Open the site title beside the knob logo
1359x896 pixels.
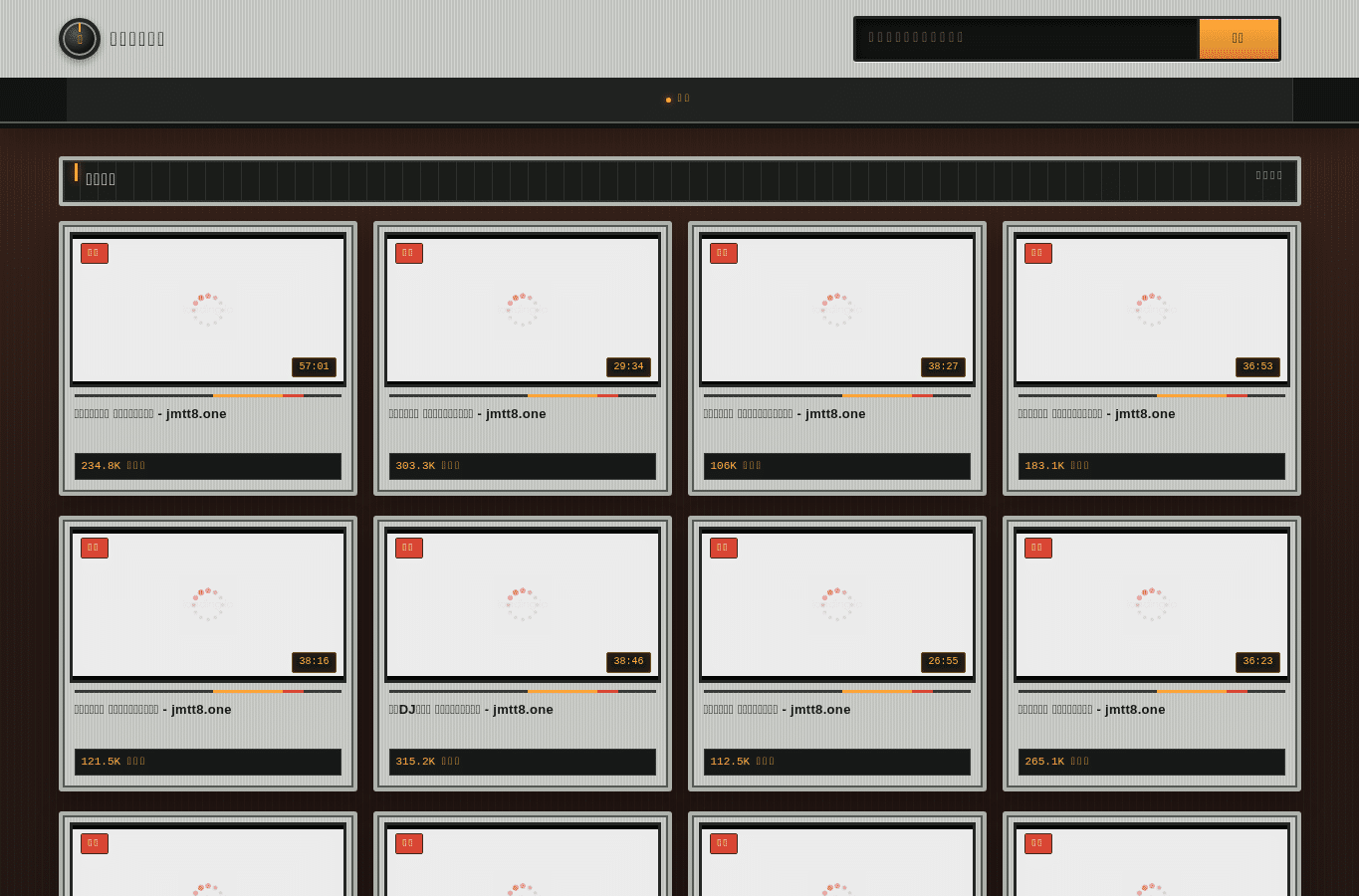pos(137,39)
